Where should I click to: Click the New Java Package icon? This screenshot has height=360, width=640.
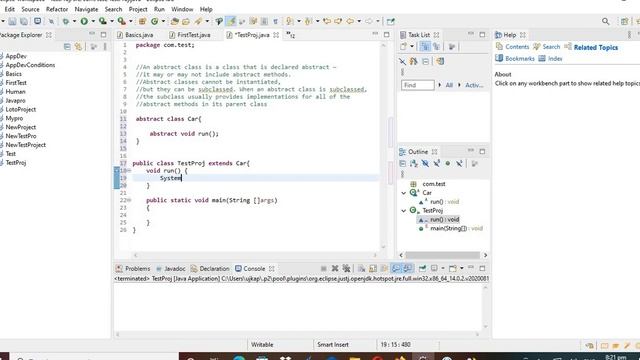click(142, 21)
